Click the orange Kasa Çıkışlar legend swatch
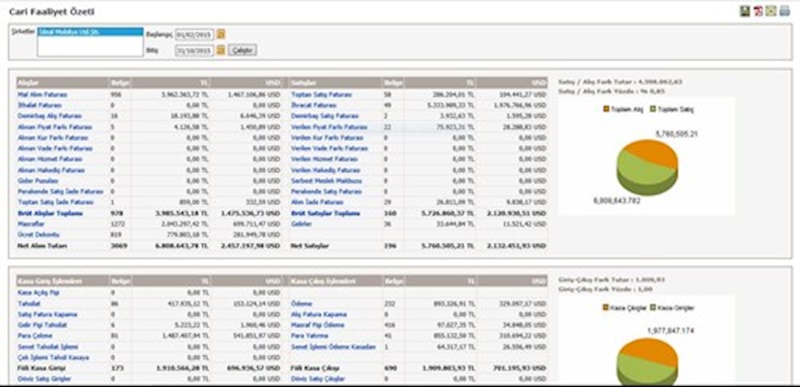This screenshot has height=387, width=800. (606, 307)
